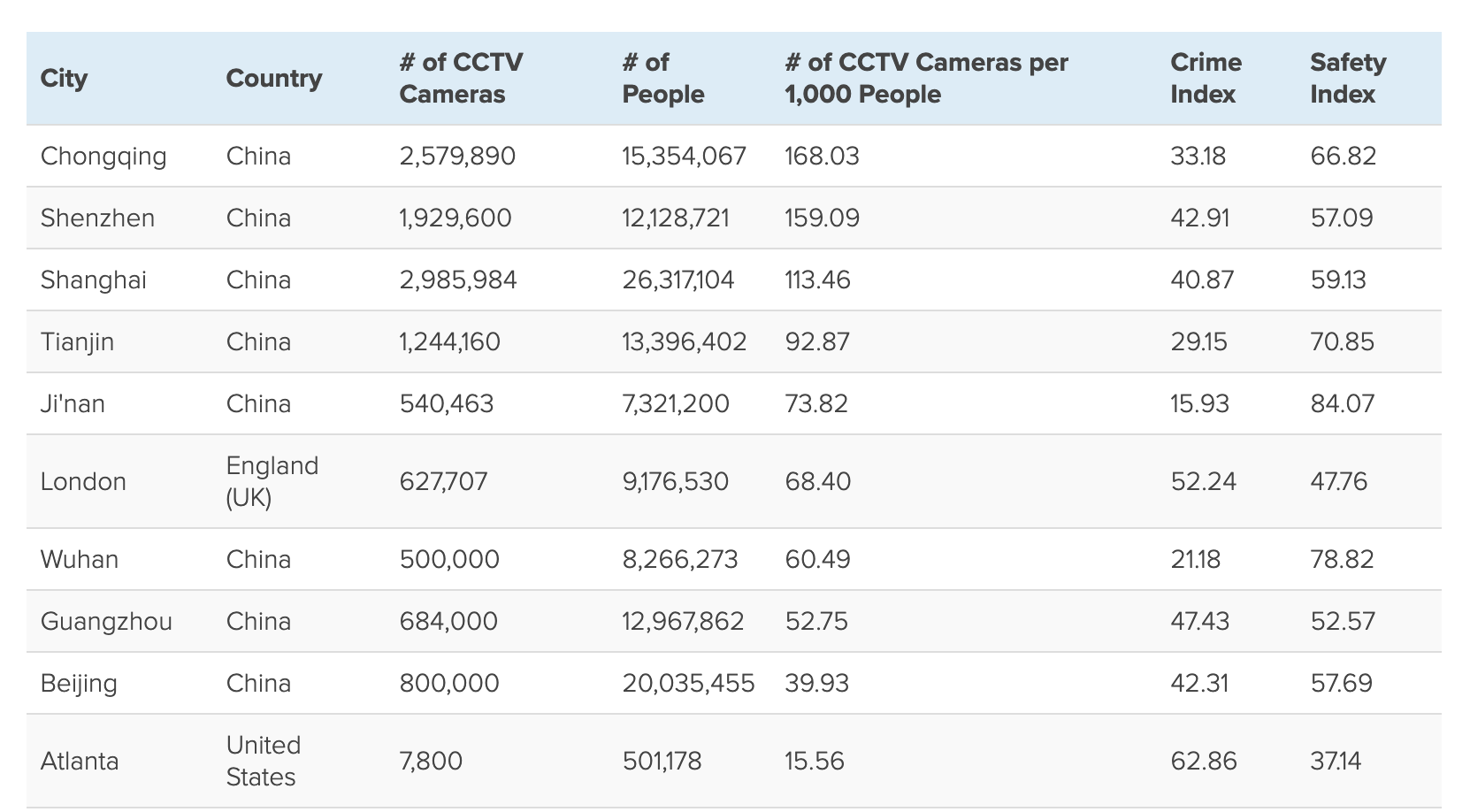Screen dimensions: 1470x812
Task: Select Ji'nan's safety index 84.07
Action: [x=1343, y=404]
